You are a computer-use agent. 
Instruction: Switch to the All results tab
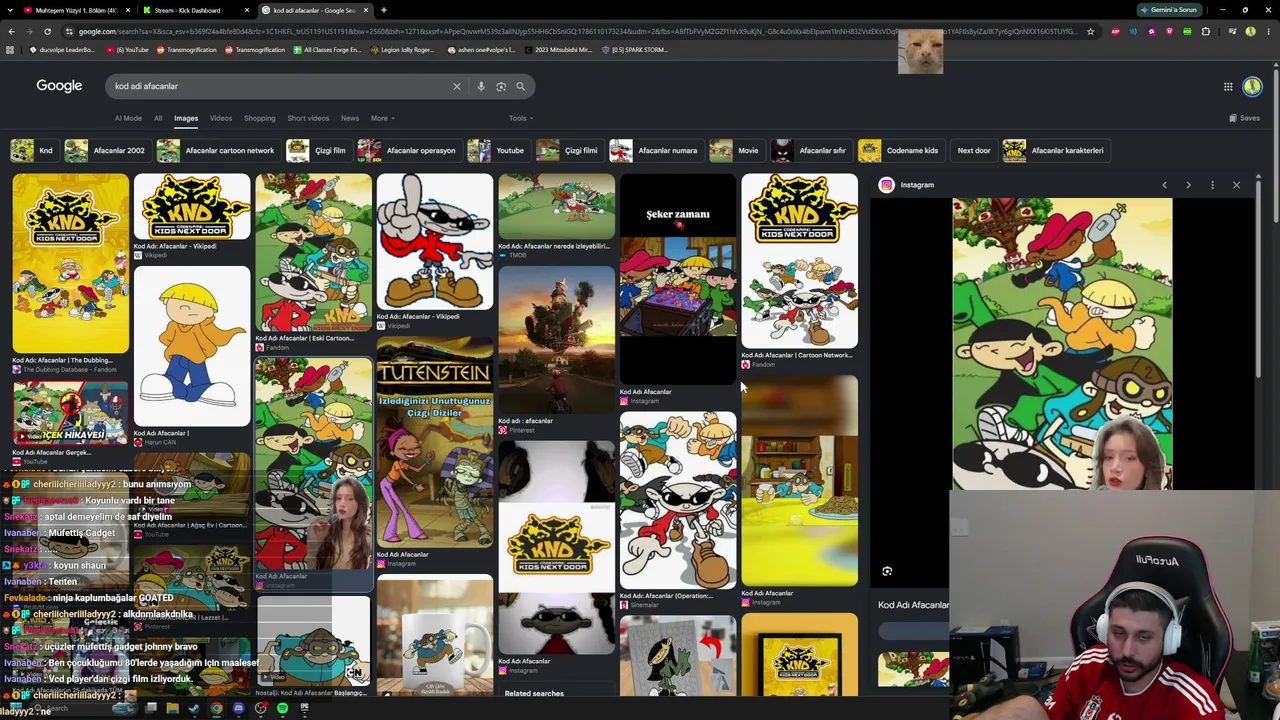(x=158, y=118)
